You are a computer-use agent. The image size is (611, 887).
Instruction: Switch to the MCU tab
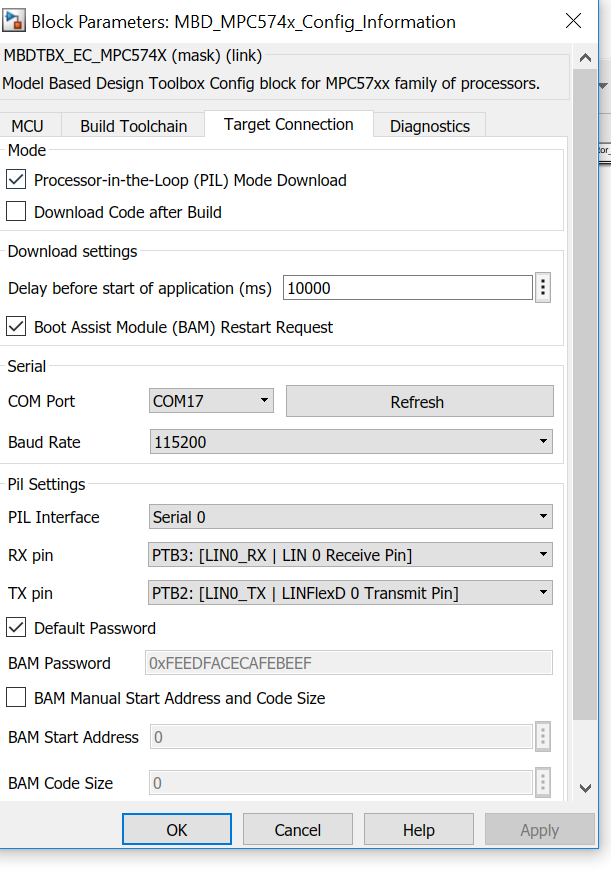click(27, 126)
